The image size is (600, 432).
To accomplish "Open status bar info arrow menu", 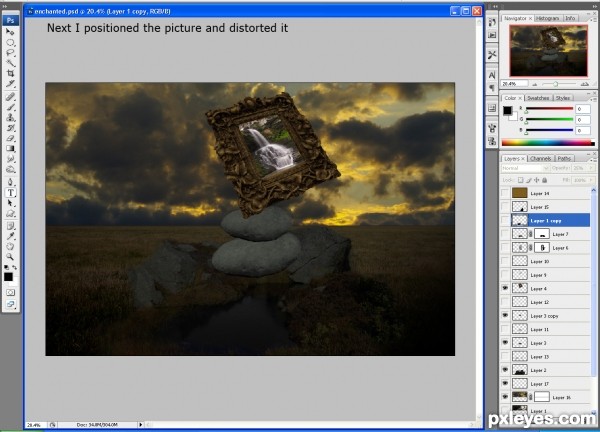I will point(140,425).
